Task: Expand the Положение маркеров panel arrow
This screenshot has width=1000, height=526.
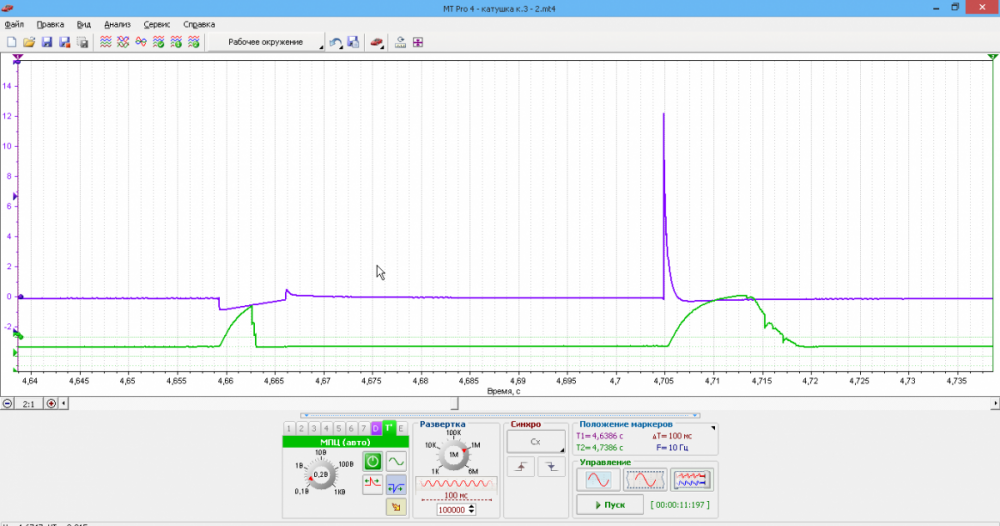Action: pyautogui.click(x=713, y=427)
